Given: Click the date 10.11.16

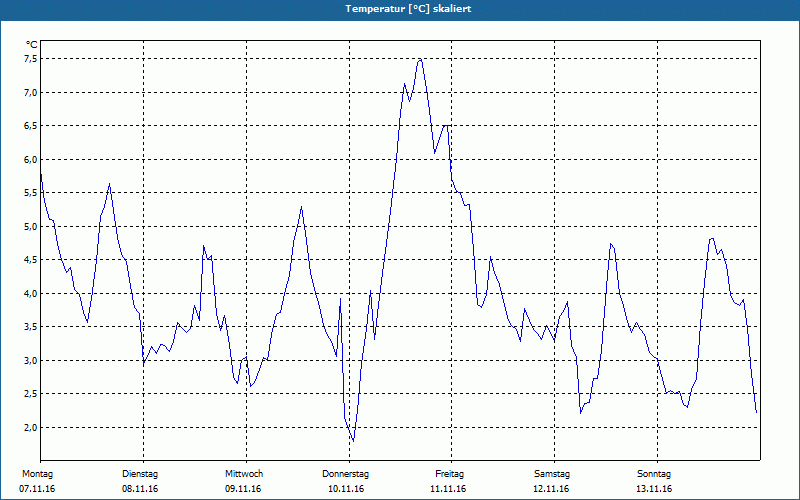Looking at the screenshot, I should (x=346, y=489).
